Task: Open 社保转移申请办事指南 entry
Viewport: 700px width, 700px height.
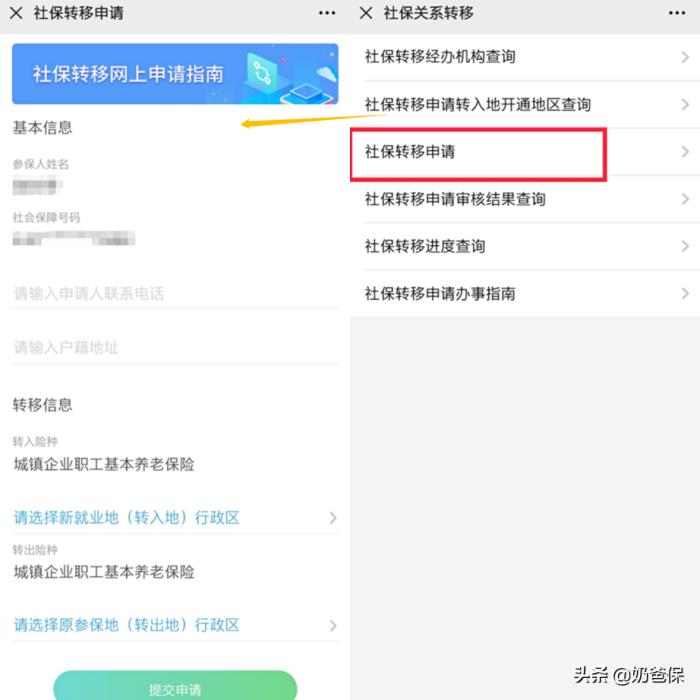Action: (x=525, y=294)
